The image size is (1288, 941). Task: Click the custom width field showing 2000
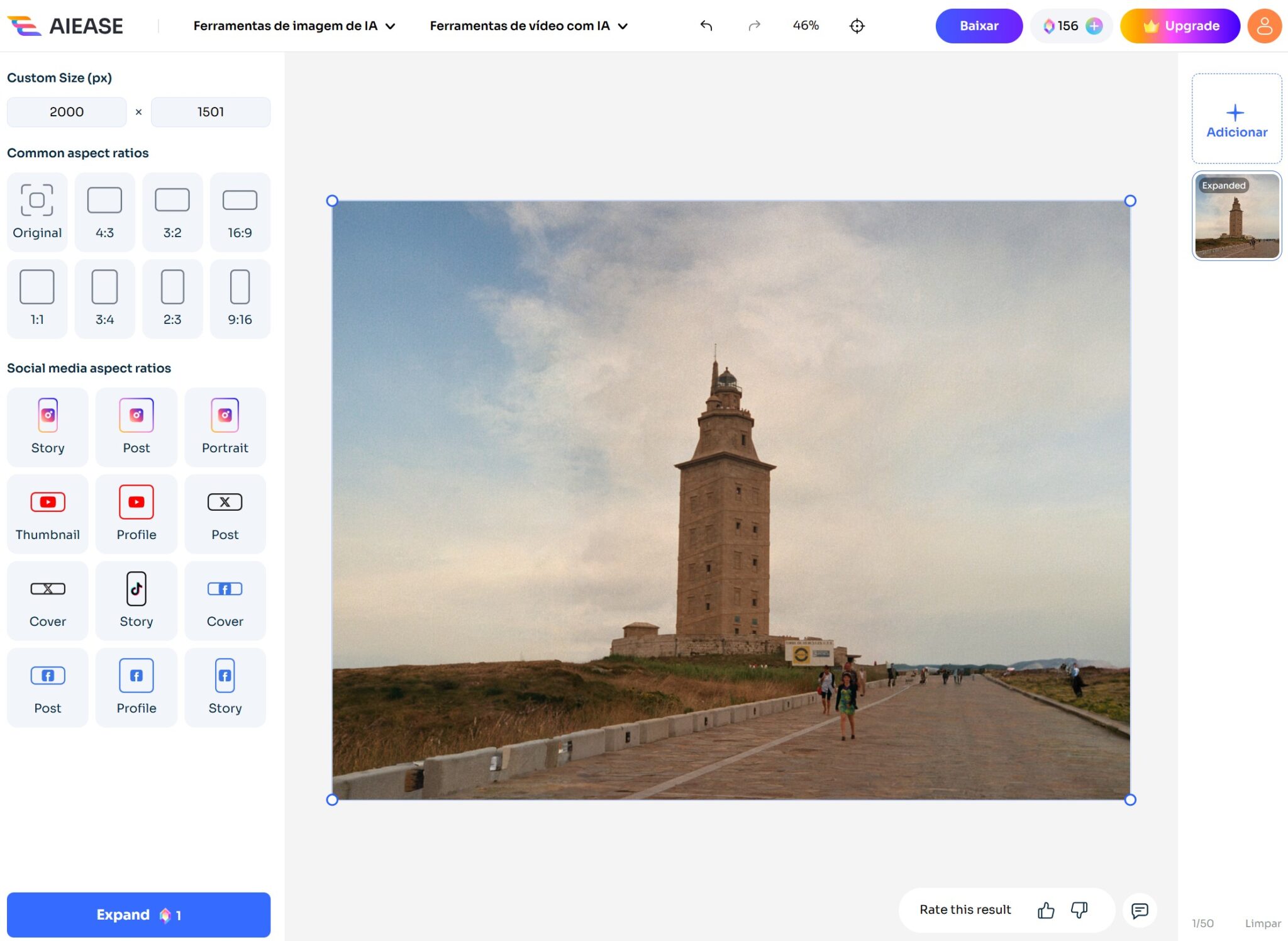67,112
